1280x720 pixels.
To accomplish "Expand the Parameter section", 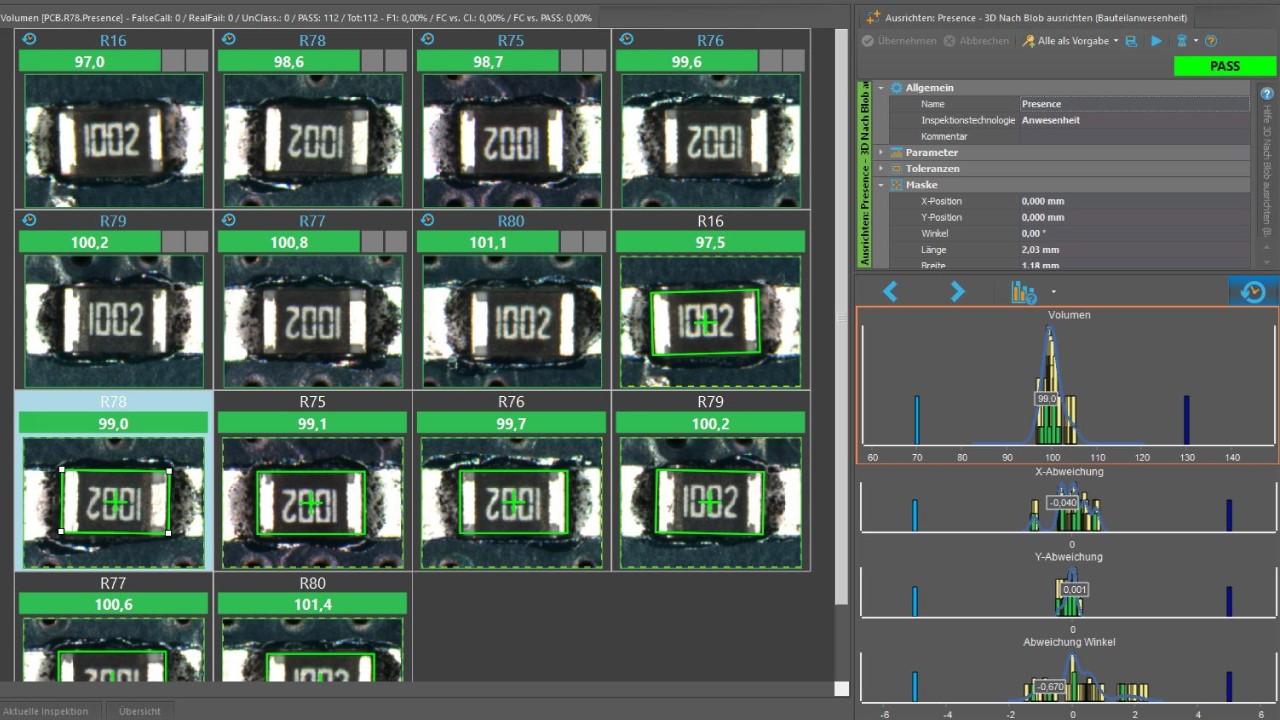I will tap(881, 153).
